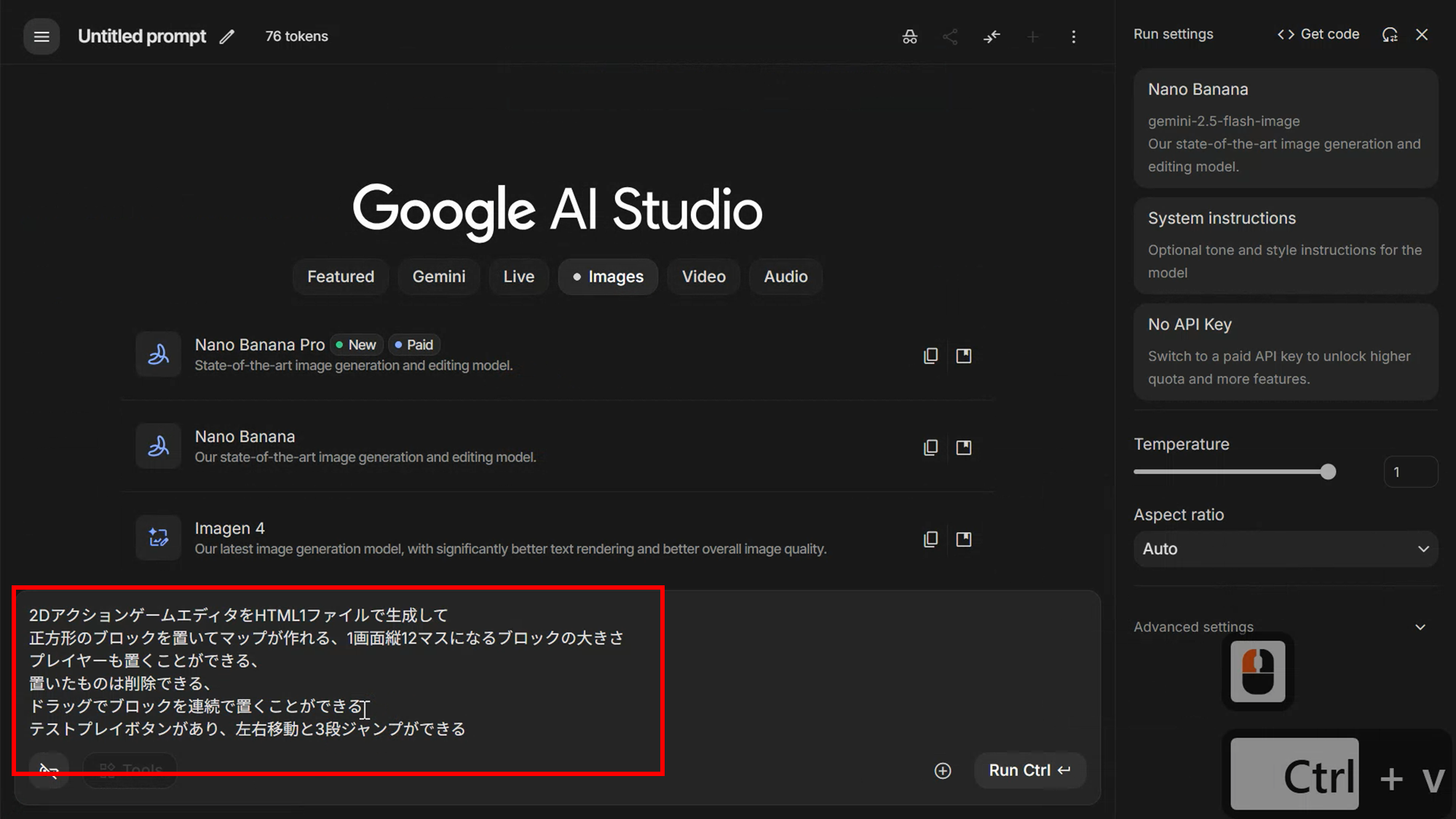Click the New badge on Nano Banana Pro
This screenshot has height=819, width=1456.
click(x=357, y=345)
